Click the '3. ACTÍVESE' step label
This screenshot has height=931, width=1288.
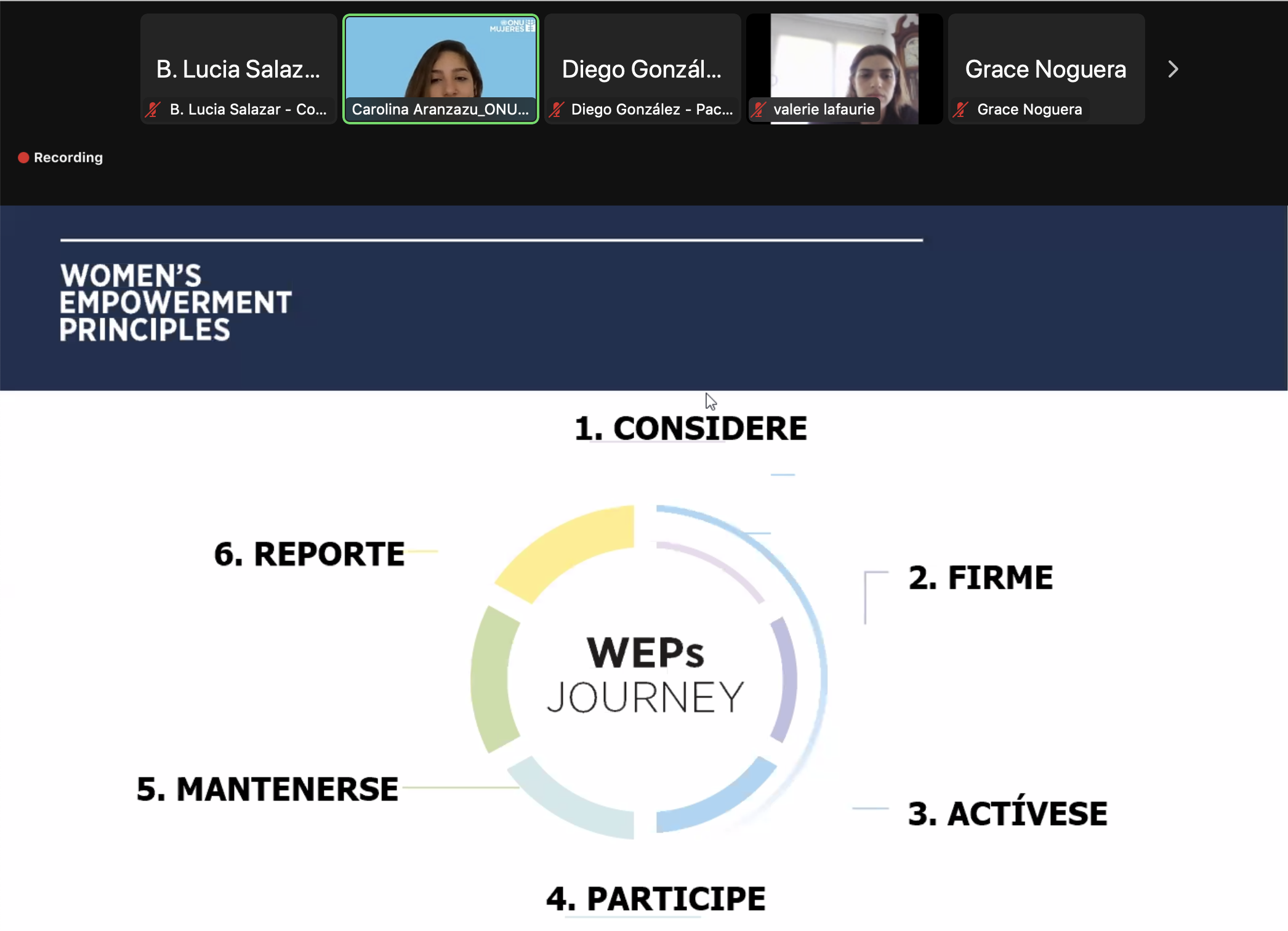point(1008,812)
